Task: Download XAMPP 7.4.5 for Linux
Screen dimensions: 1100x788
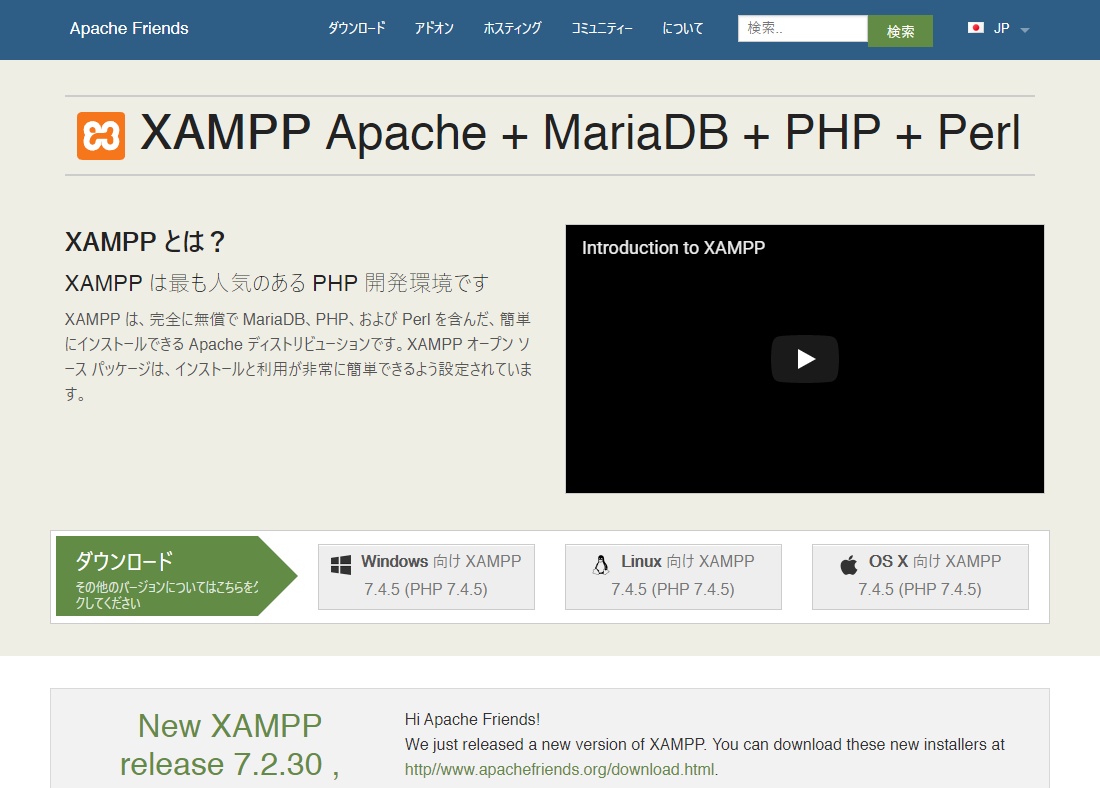Action: click(673, 576)
